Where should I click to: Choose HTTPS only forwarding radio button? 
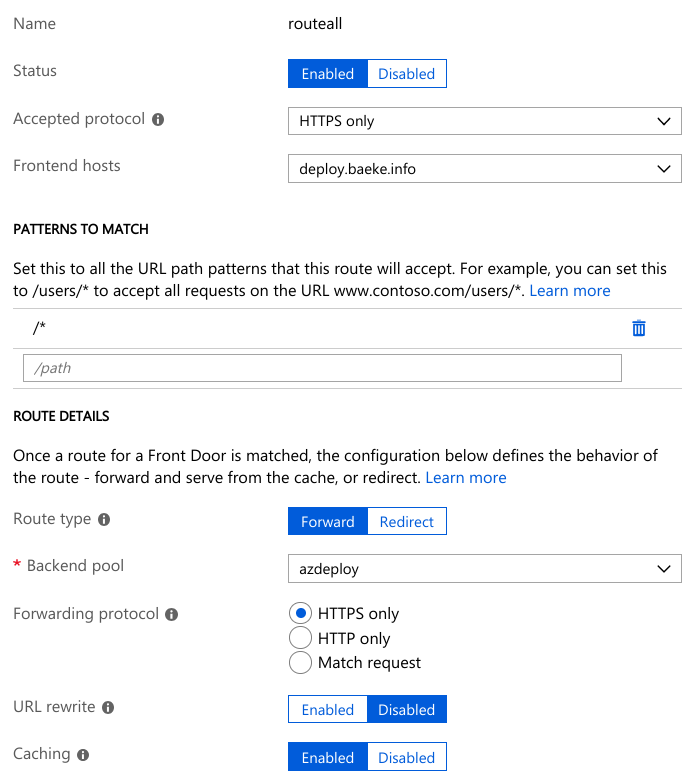tap(300, 613)
